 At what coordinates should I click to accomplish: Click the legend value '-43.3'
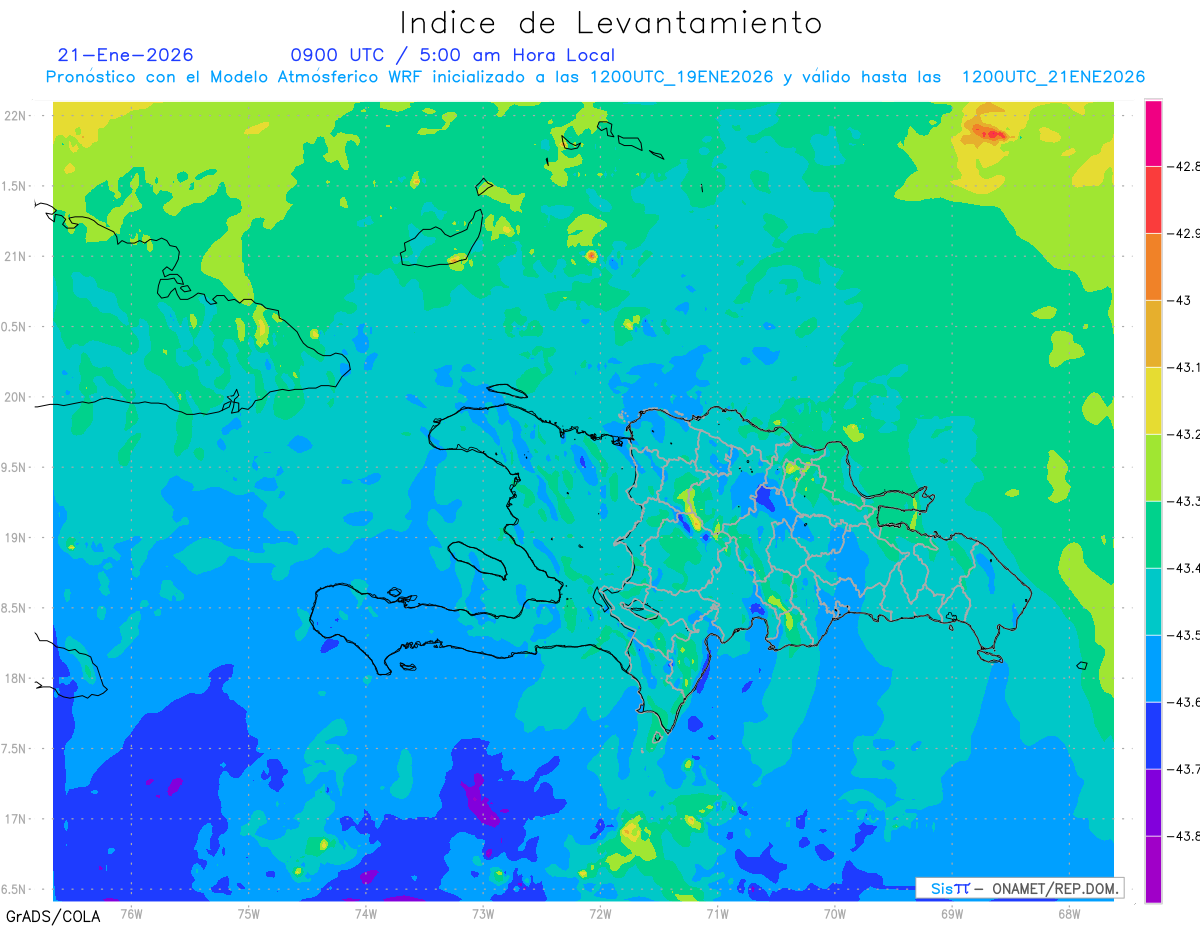[x=1184, y=501]
